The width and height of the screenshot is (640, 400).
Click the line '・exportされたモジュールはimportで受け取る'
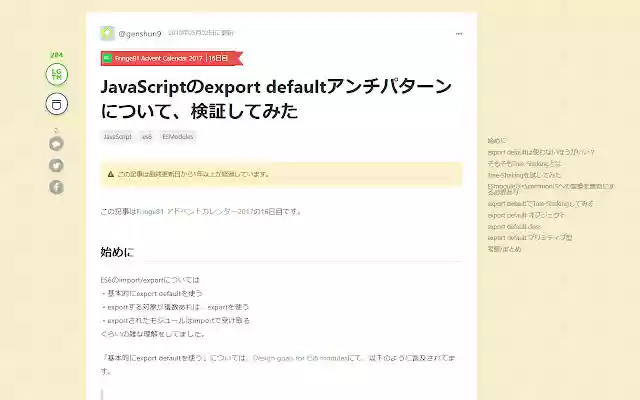click(175, 320)
